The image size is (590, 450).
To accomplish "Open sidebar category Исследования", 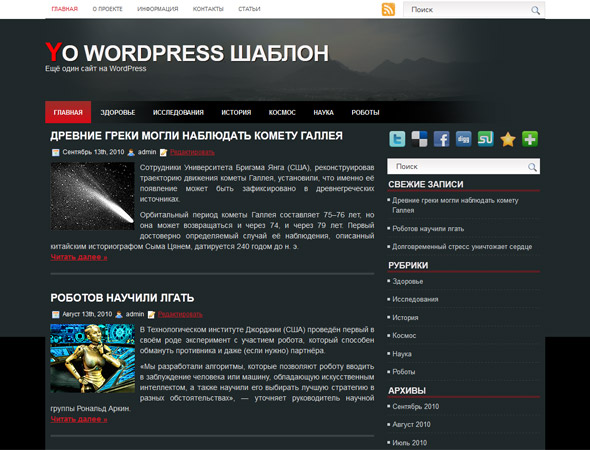I will tap(415, 299).
